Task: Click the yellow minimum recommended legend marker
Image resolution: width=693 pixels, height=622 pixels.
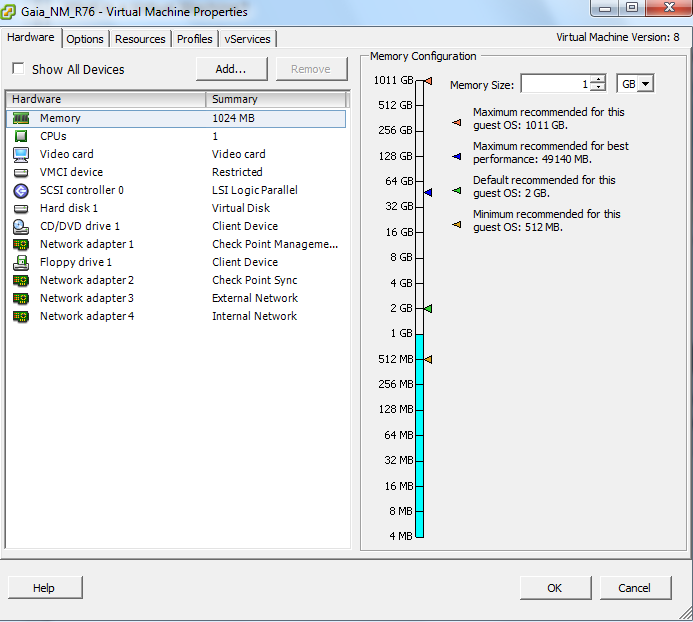Action: 457,225
